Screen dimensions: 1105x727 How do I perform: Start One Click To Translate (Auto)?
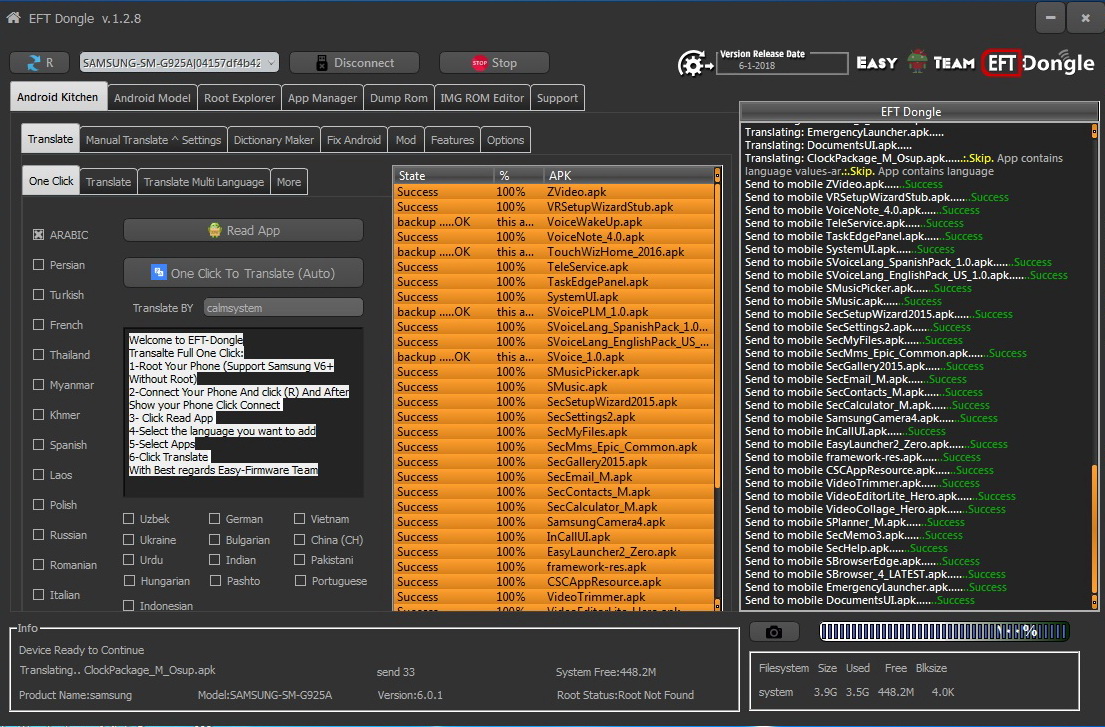click(x=244, y=273)
